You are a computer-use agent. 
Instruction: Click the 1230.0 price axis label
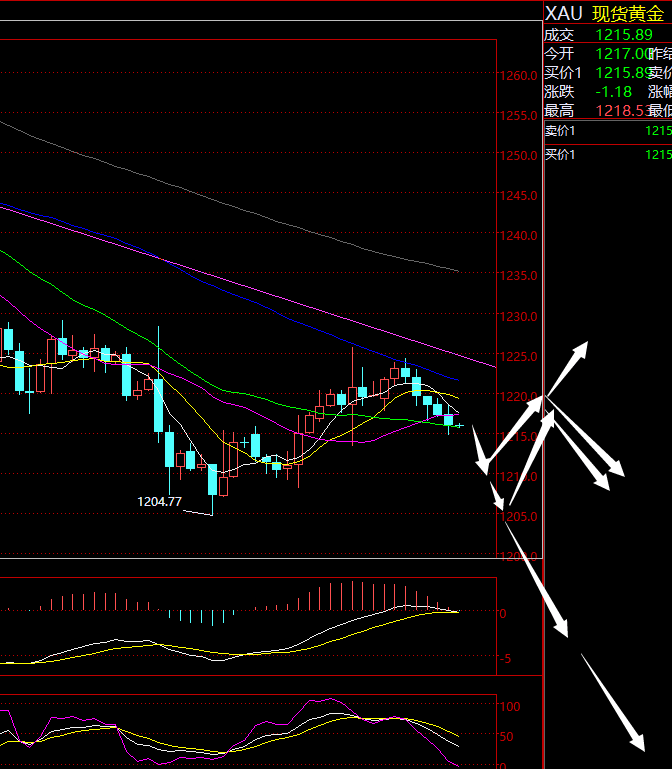(519, 316)
